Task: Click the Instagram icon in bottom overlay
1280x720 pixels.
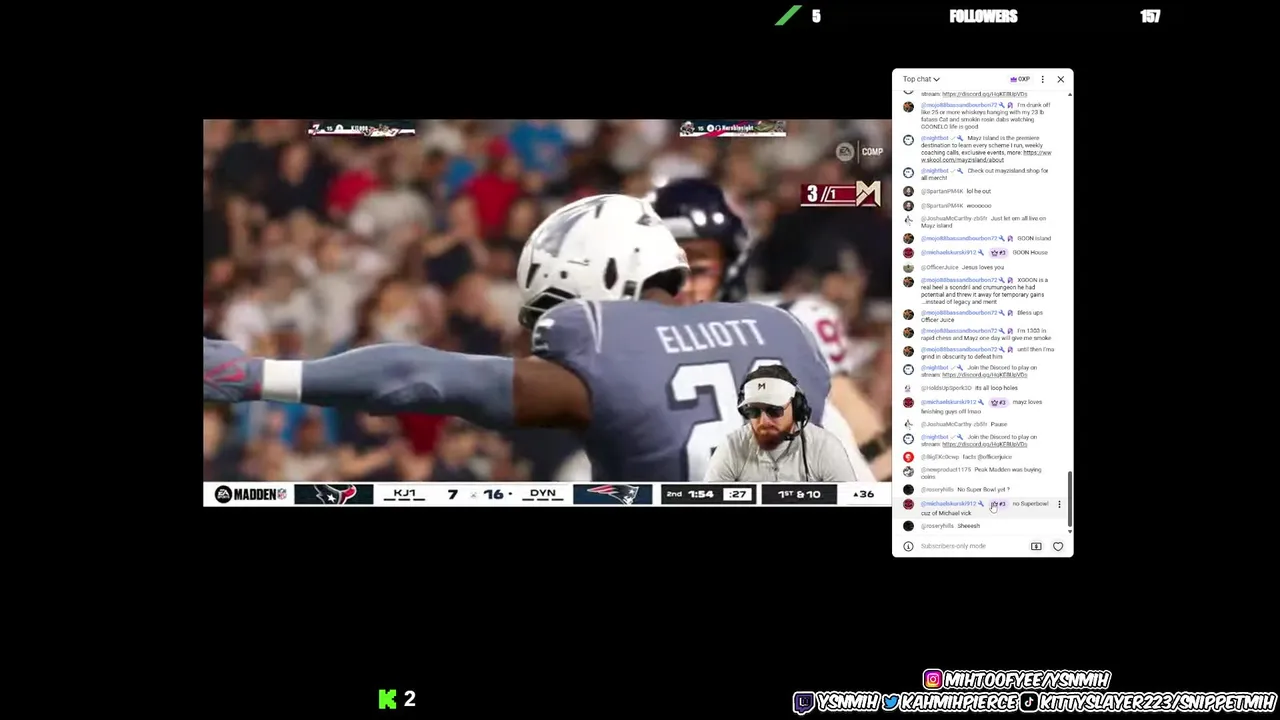Action: pyautogui.click(x=933, y=680)
